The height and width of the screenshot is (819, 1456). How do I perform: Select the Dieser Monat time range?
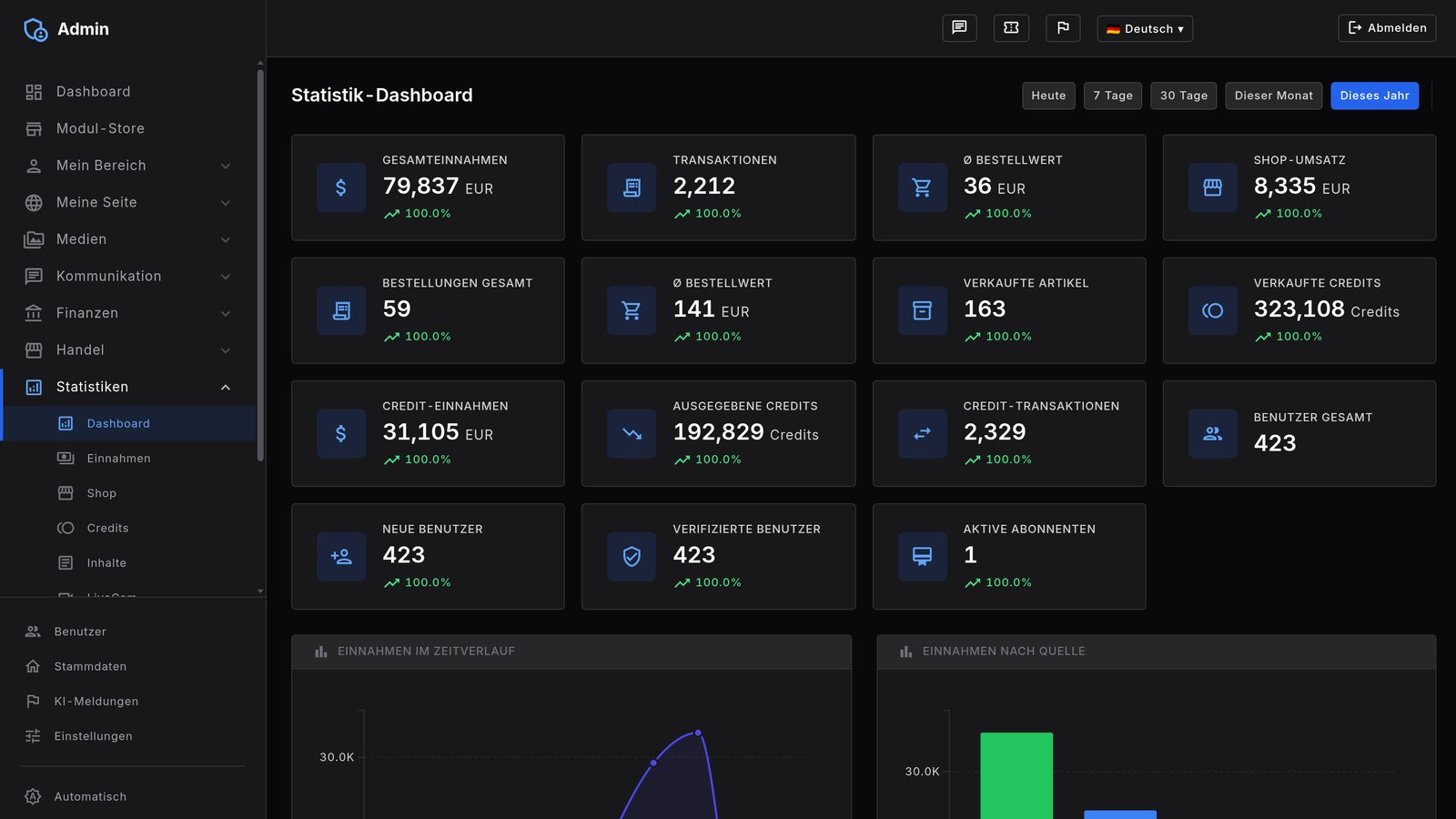pos(1274,96)
